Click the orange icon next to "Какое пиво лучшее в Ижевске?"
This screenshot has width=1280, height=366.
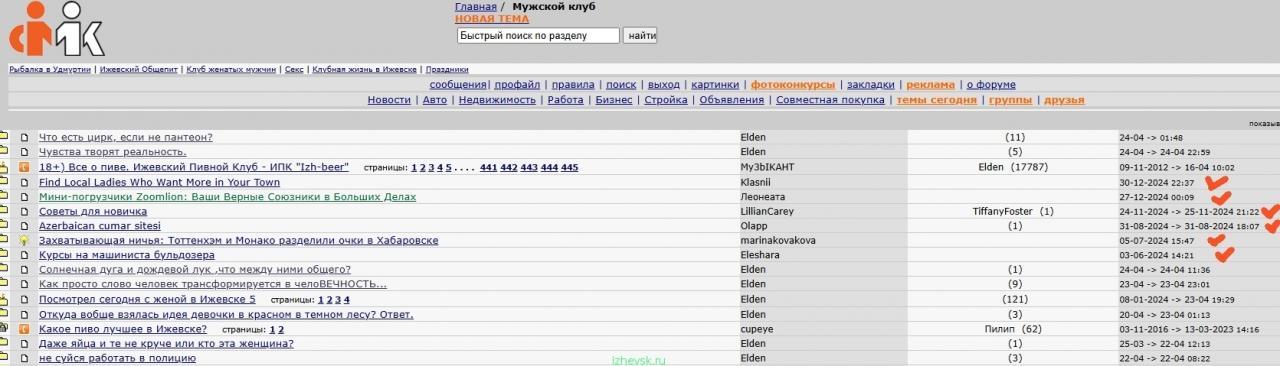click(x=25, y=329)
